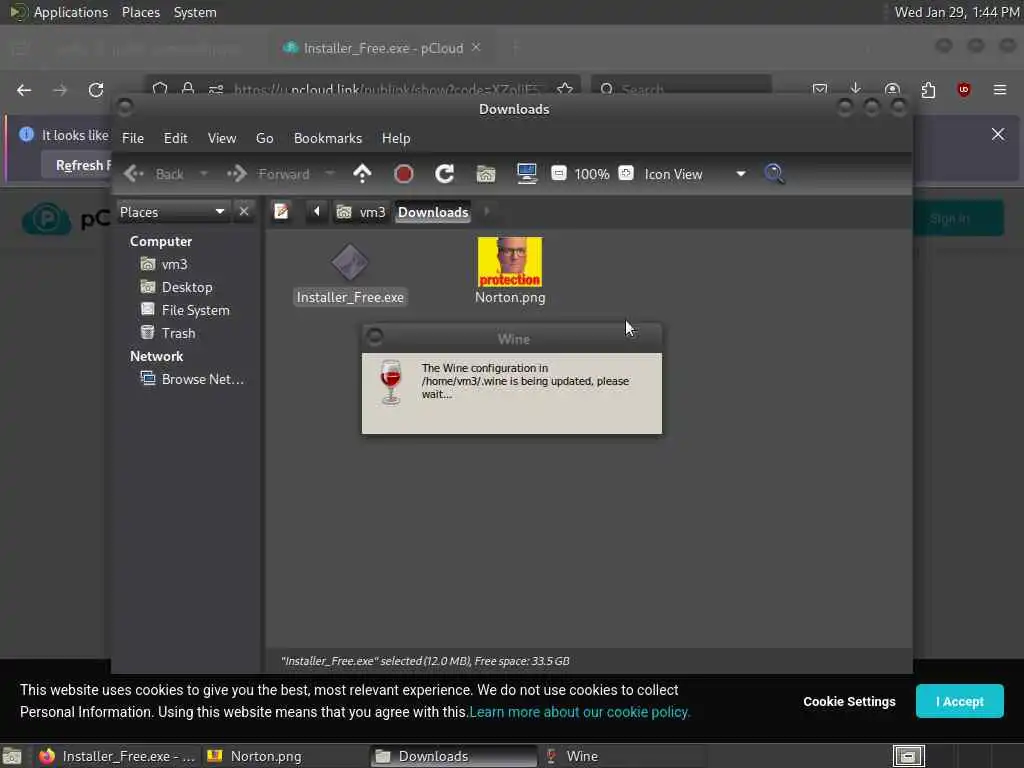The image size is (1024, 768).
Task: Go up to parent folder in Downloads window
Action: click(x=362, y=174)
